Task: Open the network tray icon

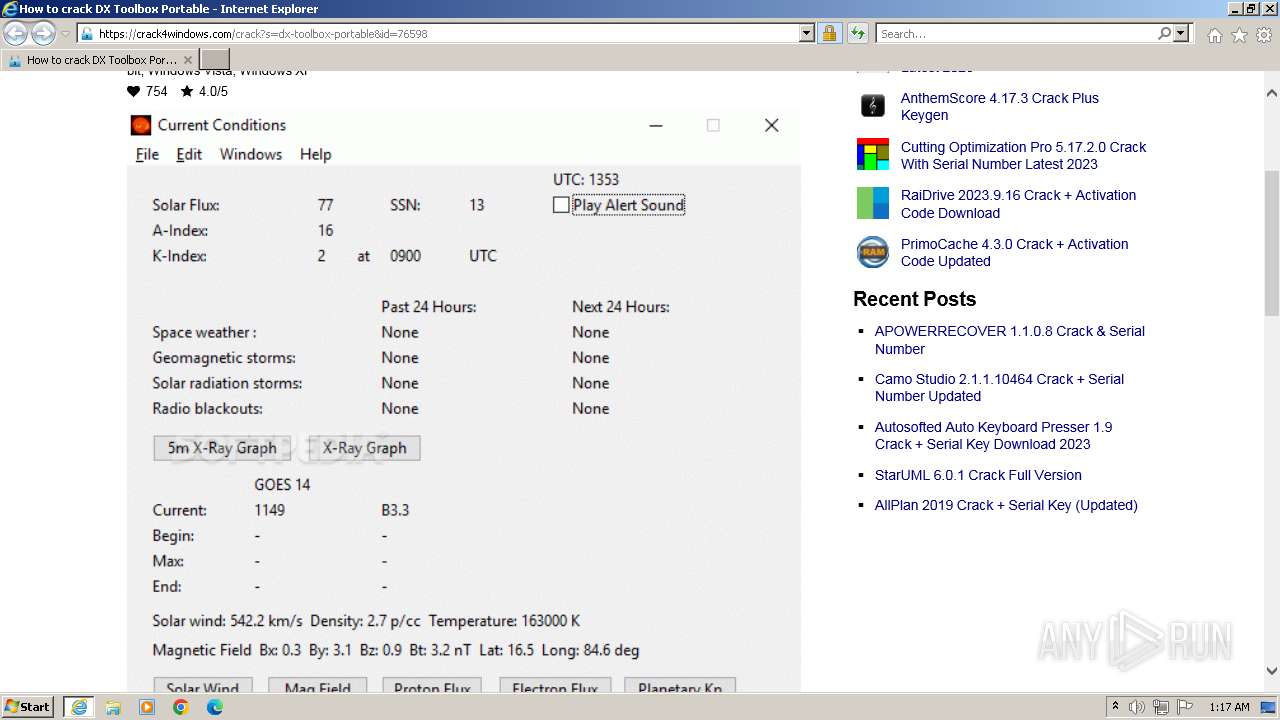Action: click(x=1161, y=707)
